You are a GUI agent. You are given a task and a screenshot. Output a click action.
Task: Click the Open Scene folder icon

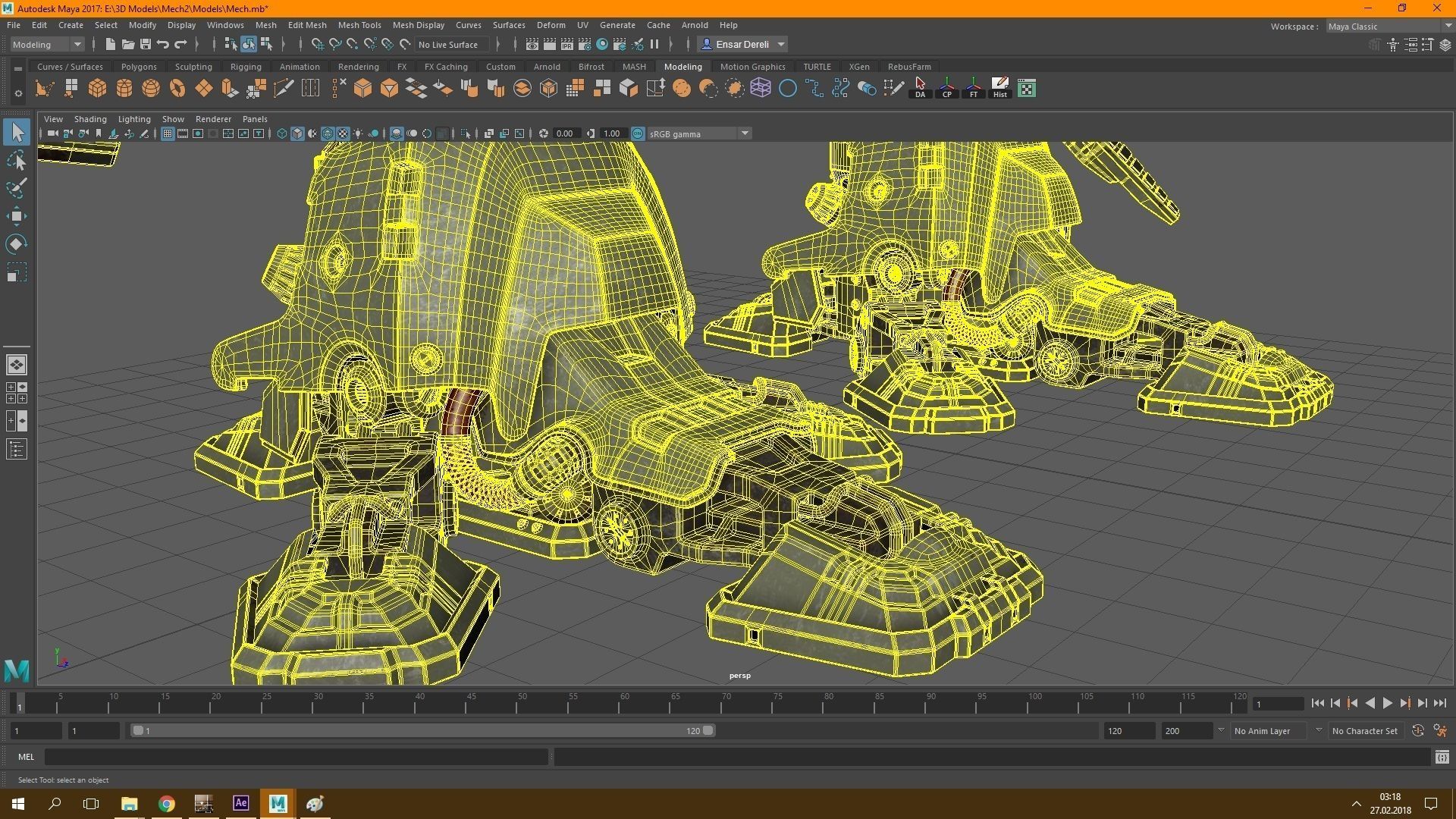pyautogui.click(x=128, y=44)
